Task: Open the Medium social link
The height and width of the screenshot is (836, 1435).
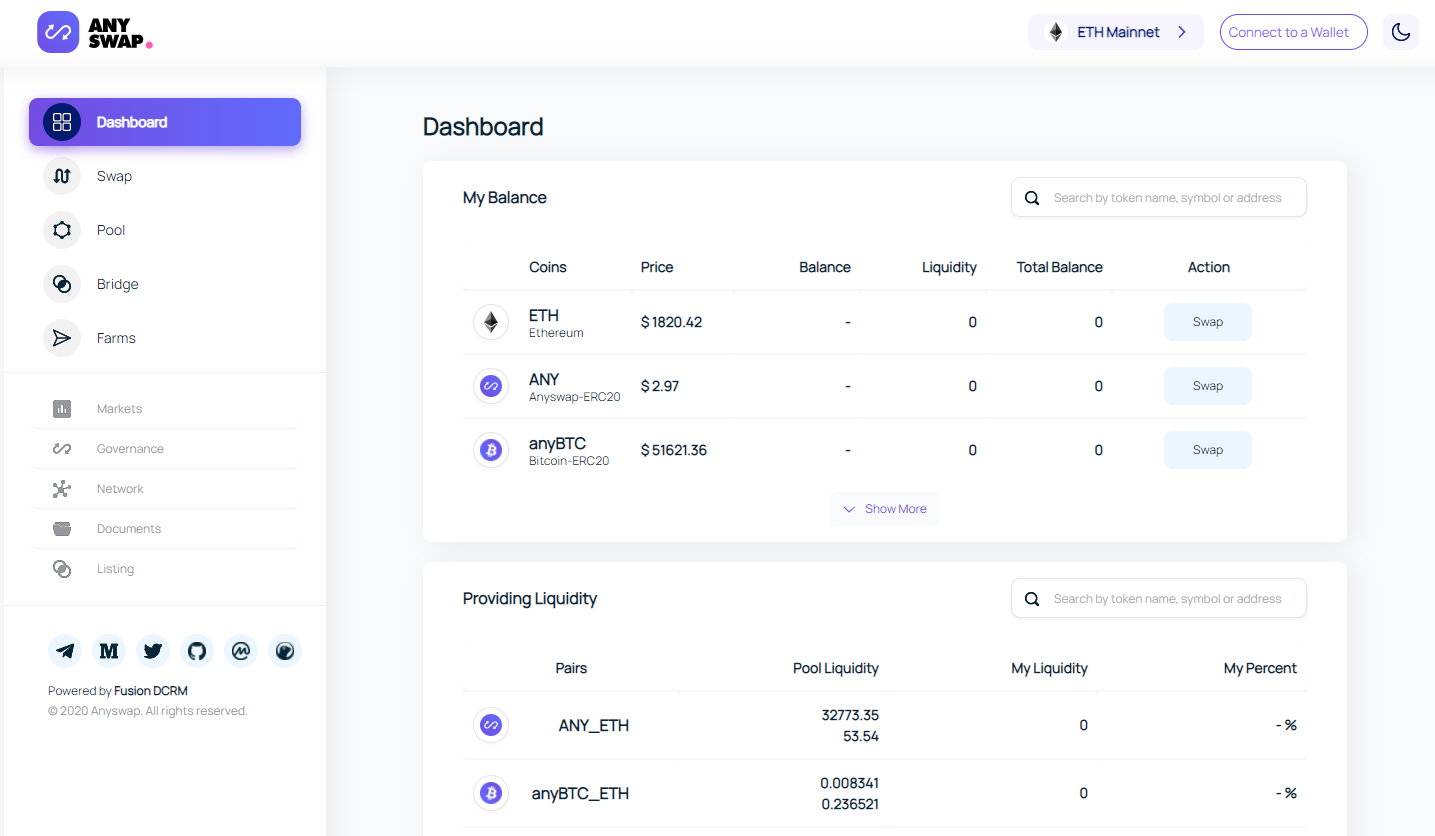Action: (x=109, y=651)
